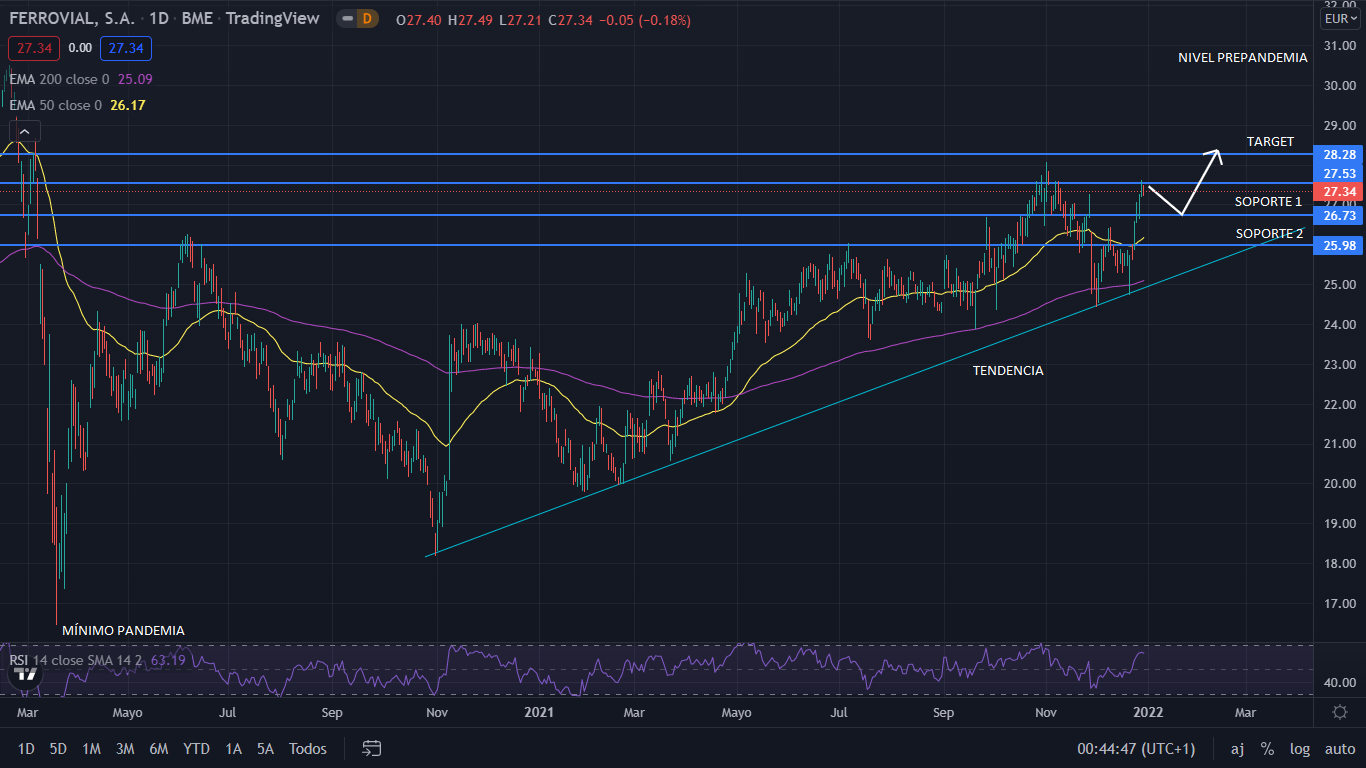
Task: Show all data with Todos
Action: [308, 749]
